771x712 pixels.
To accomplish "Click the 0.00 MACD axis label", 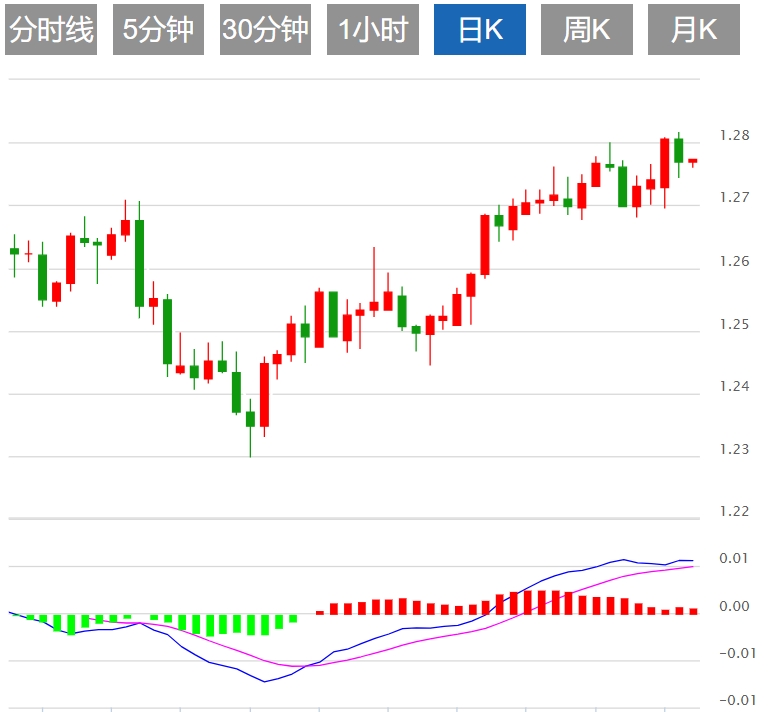I will click(735, 606).
